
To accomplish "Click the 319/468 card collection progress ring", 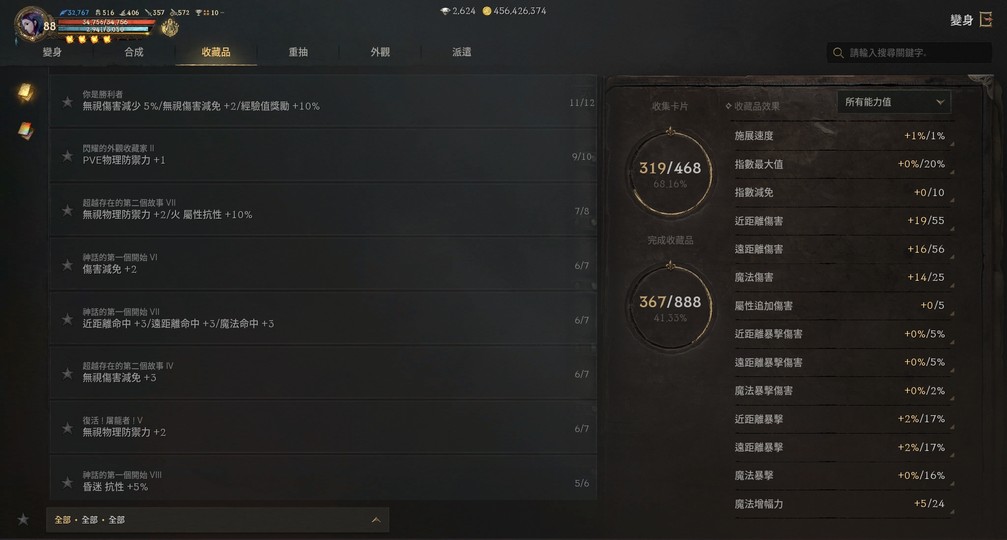I will [670, 173].
